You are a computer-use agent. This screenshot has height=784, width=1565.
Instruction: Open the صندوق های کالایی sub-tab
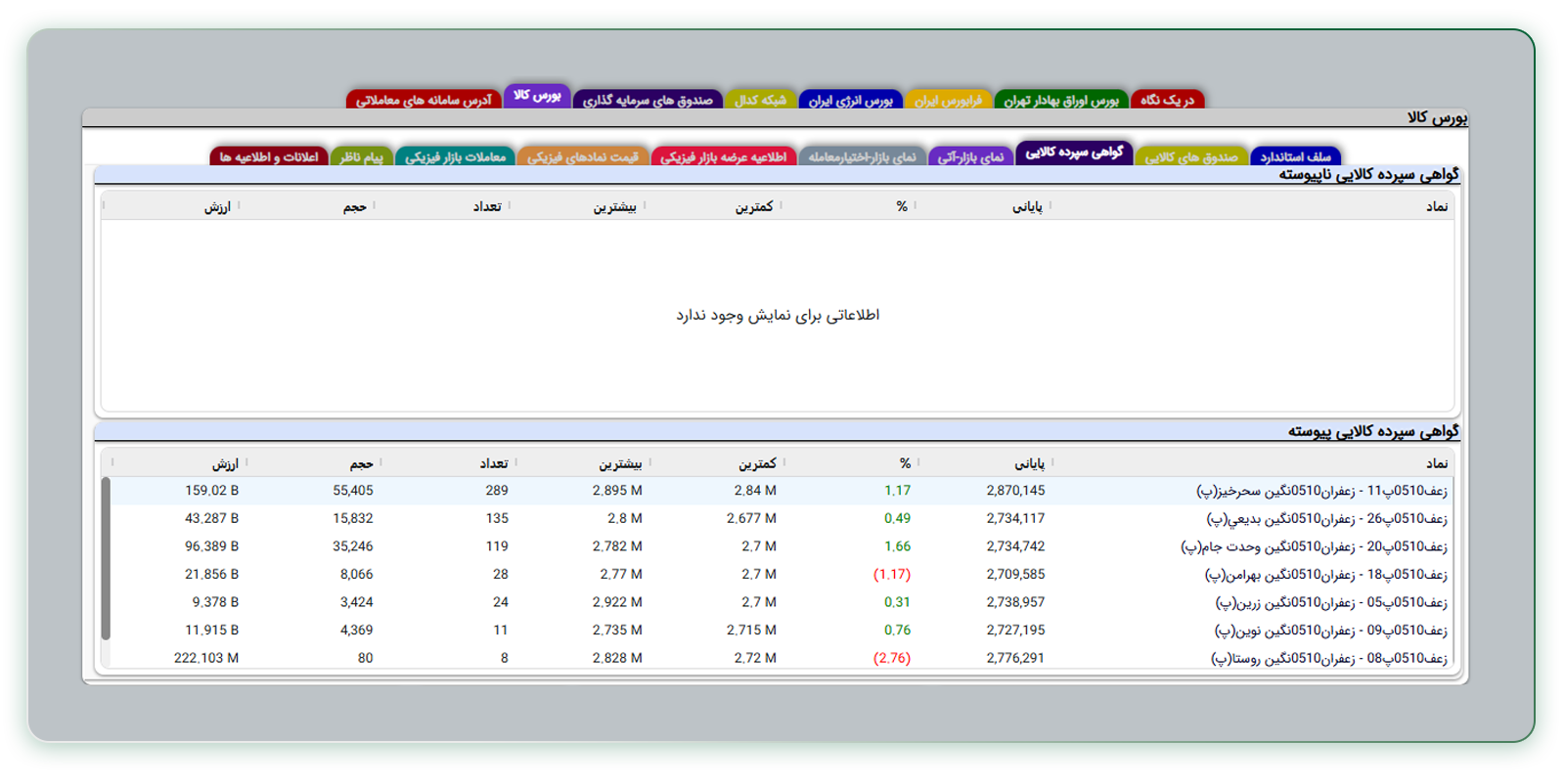(x=1191, y=156)
